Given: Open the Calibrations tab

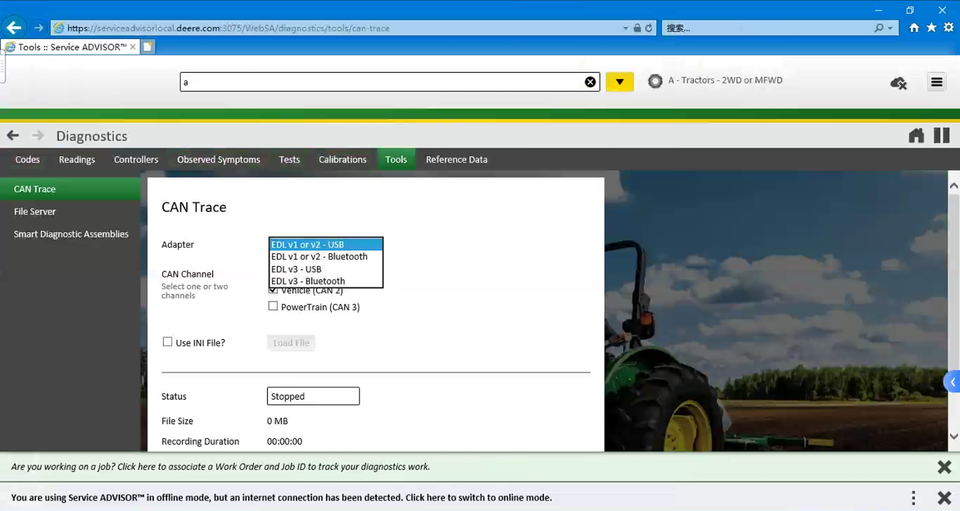Looking at the screenshot, I should [342, 159].
